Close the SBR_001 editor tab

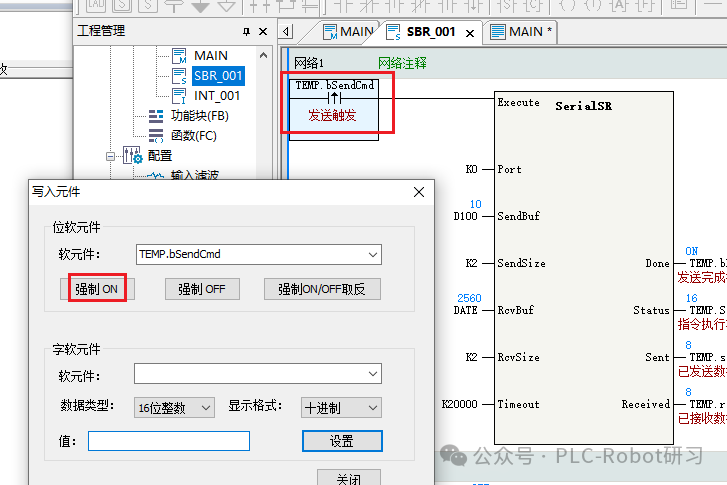pos(470,33)
